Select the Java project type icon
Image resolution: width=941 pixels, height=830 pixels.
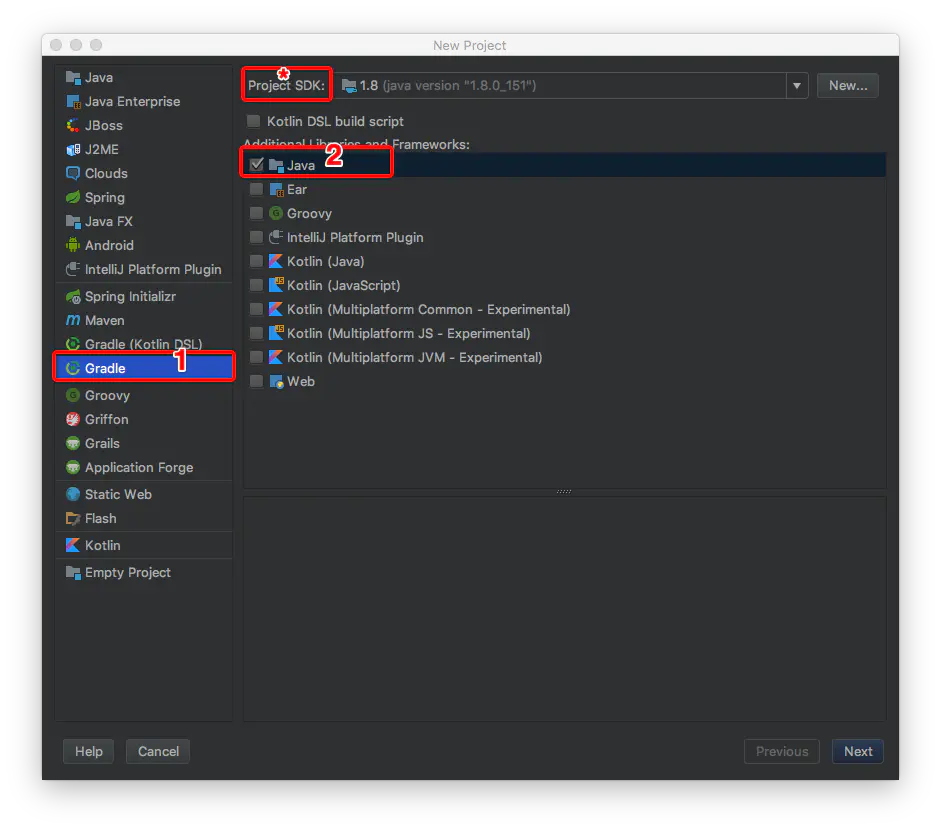tap(73, 77)
